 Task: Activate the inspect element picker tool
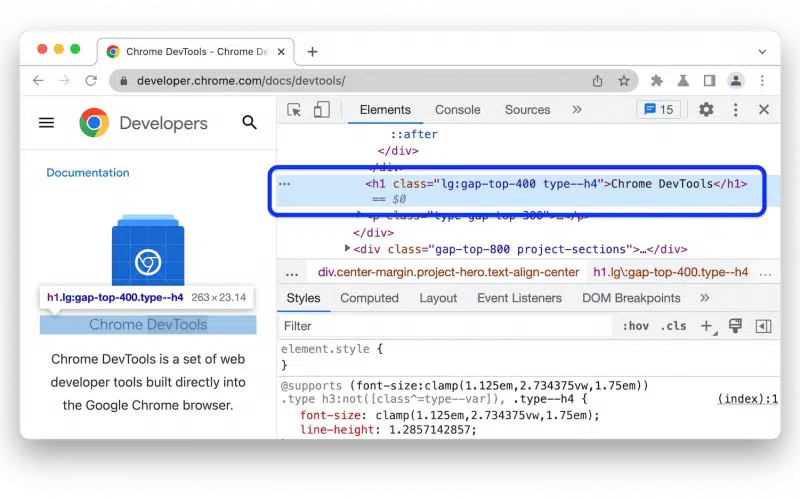pyautogui.click(x=294, y=110)
